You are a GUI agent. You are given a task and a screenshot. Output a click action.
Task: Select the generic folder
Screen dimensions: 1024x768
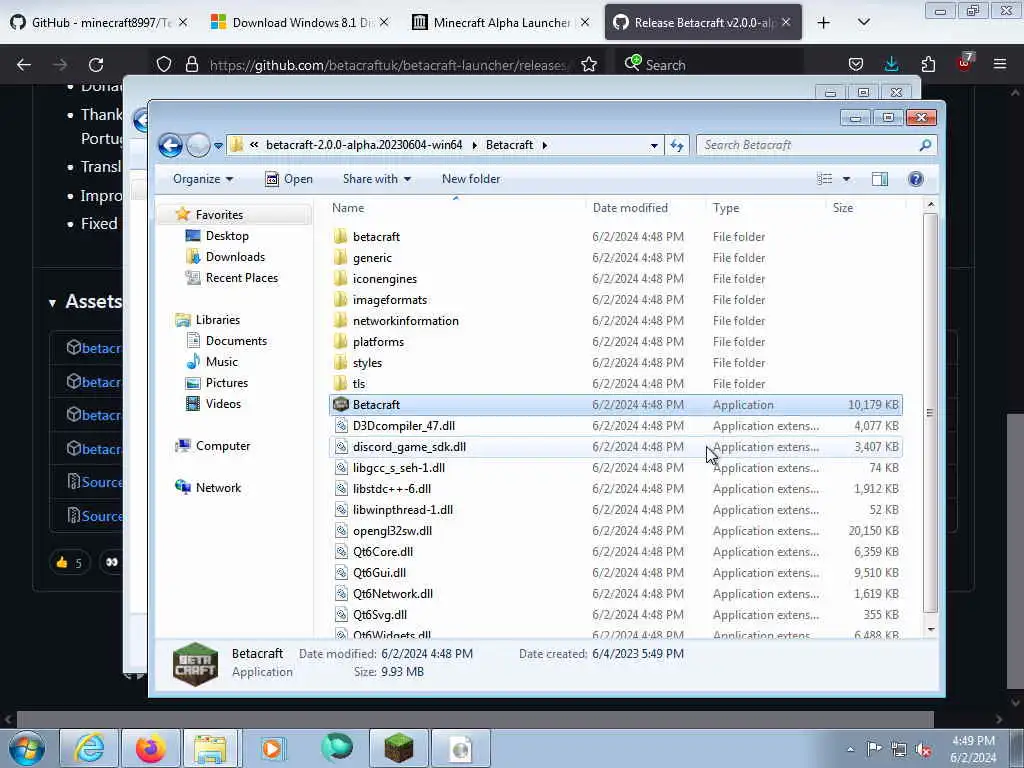tap(372, 258)
